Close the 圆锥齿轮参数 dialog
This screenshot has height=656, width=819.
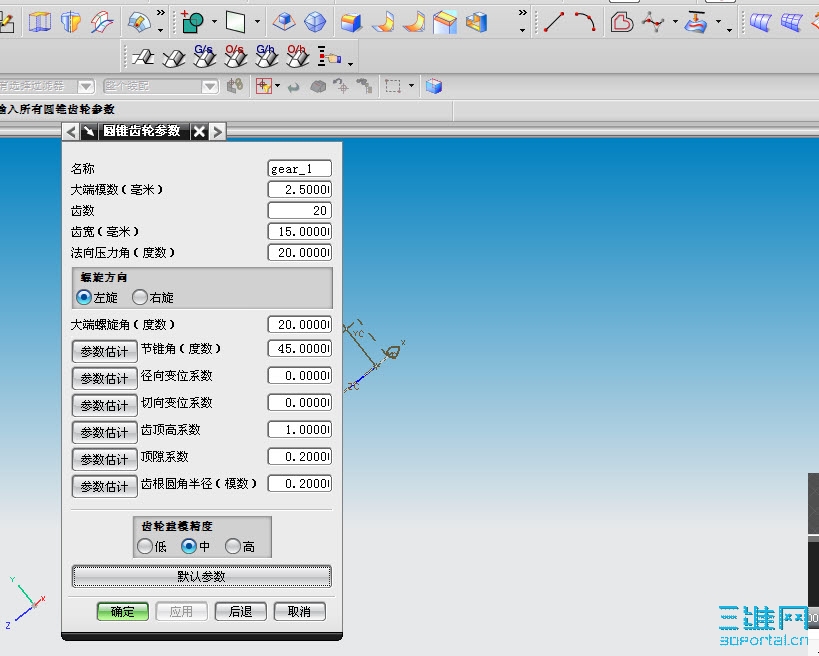click(199, 131)
